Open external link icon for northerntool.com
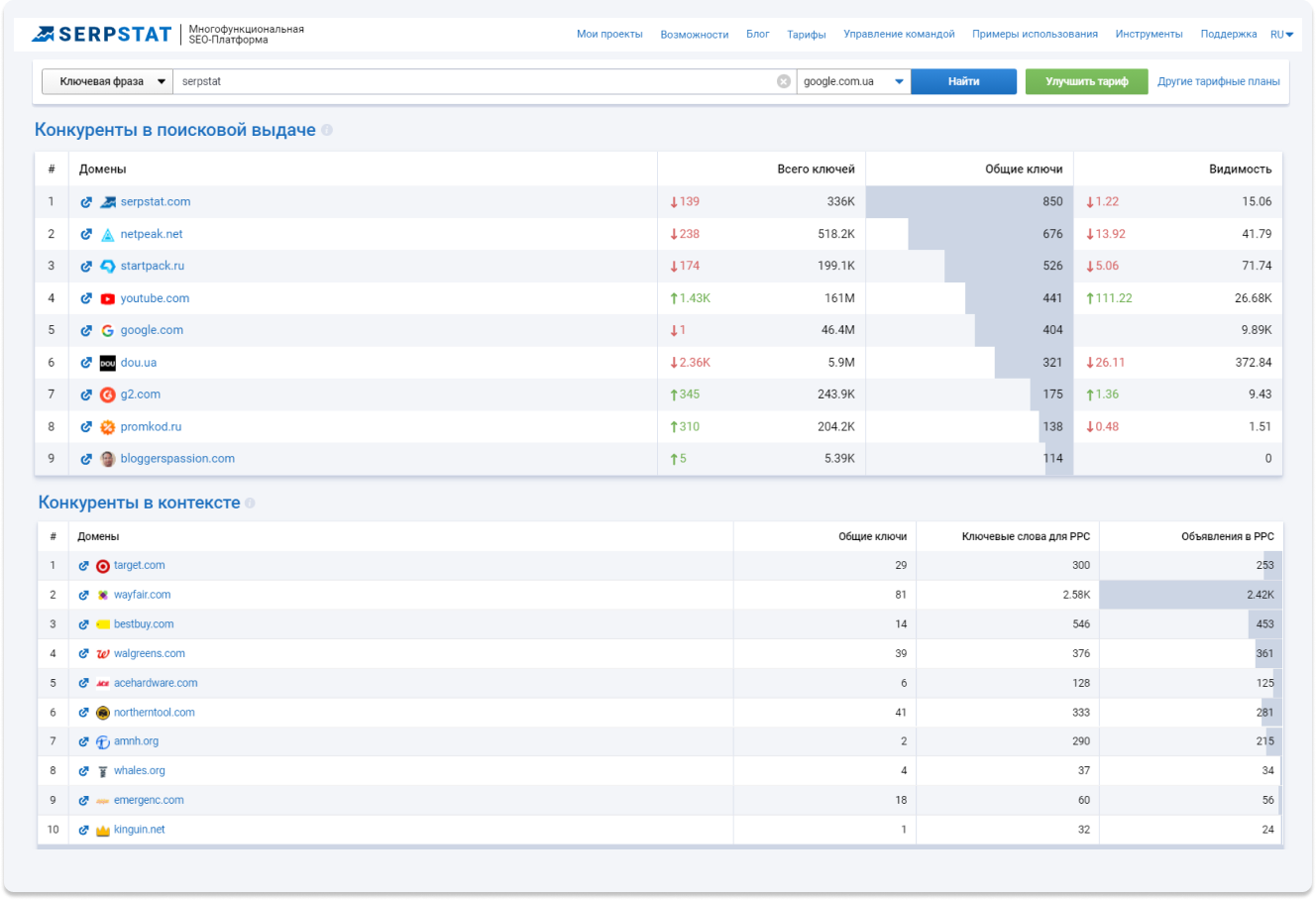Image resolution: width=1316 pixels, height=900 pixels. click(84, 713)
